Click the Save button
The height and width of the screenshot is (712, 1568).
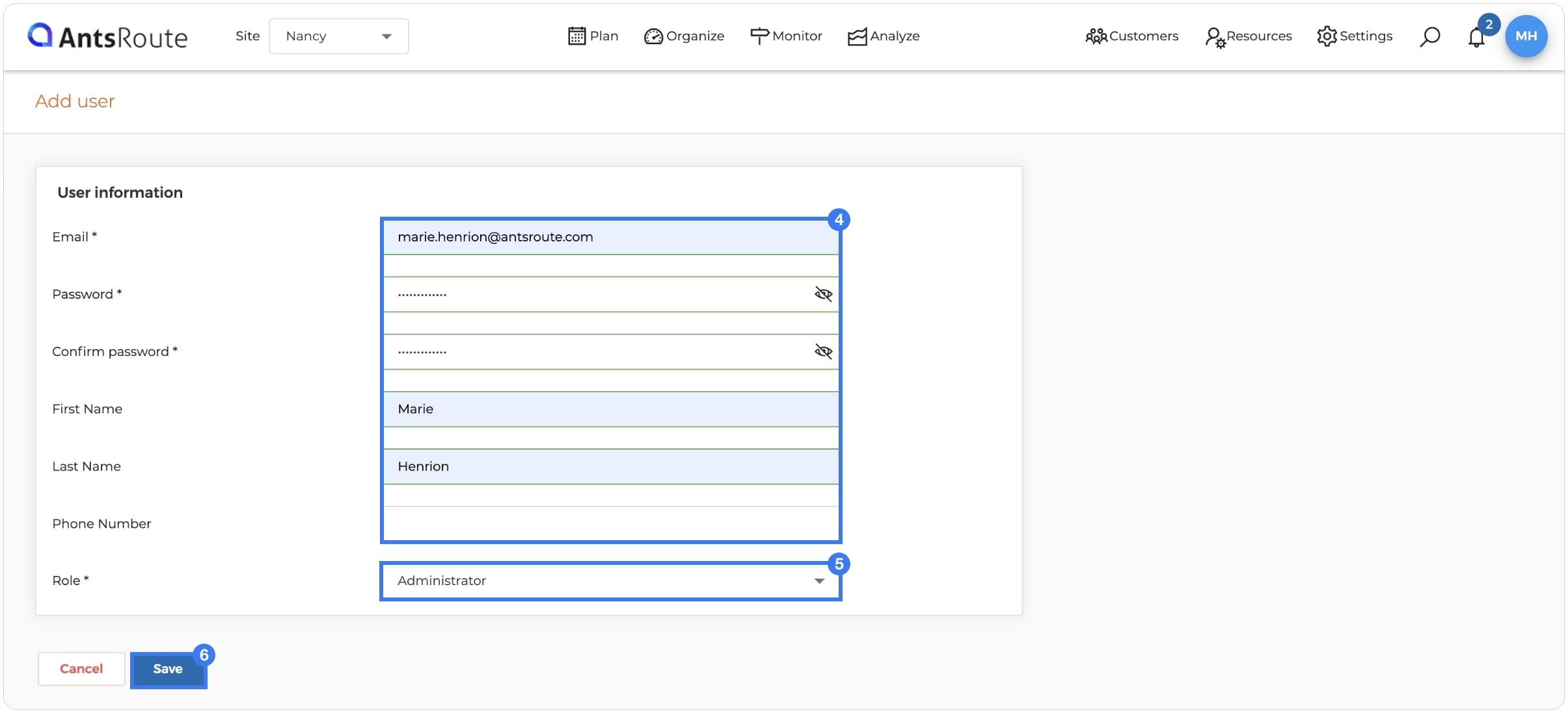point(168,669)
